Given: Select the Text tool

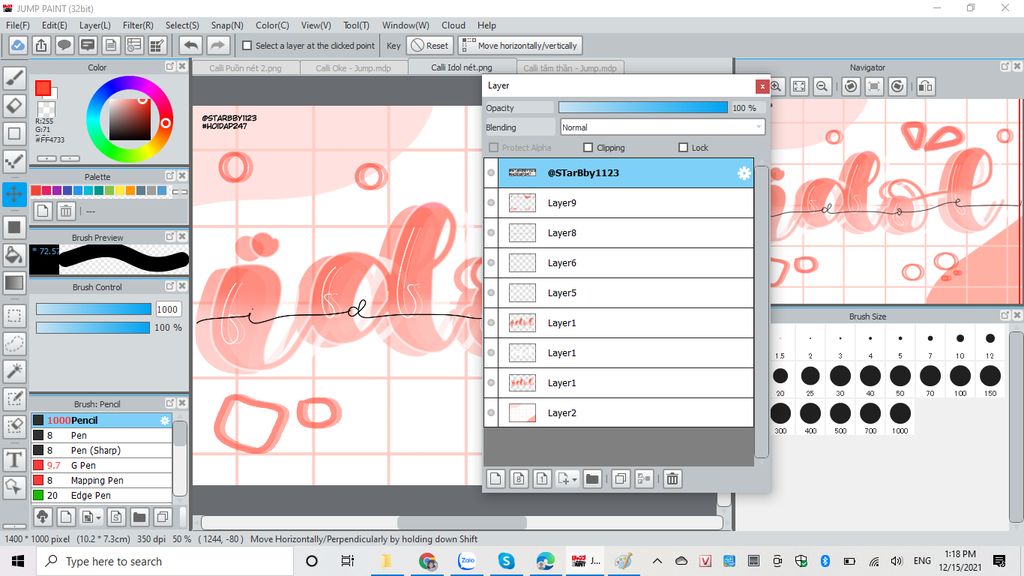Looking at the screenshot, I should pyautogui.click(x=14, y=460).
